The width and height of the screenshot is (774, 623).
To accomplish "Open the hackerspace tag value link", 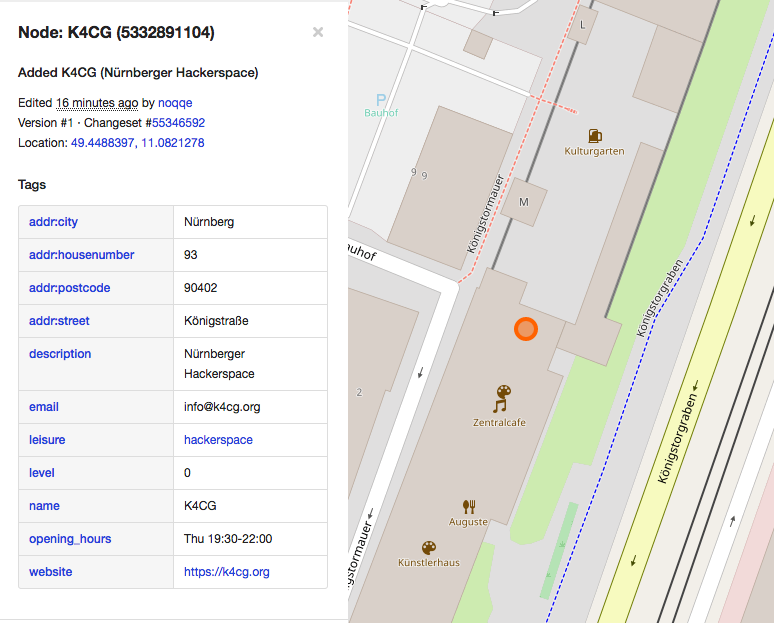I will [218, 440].
